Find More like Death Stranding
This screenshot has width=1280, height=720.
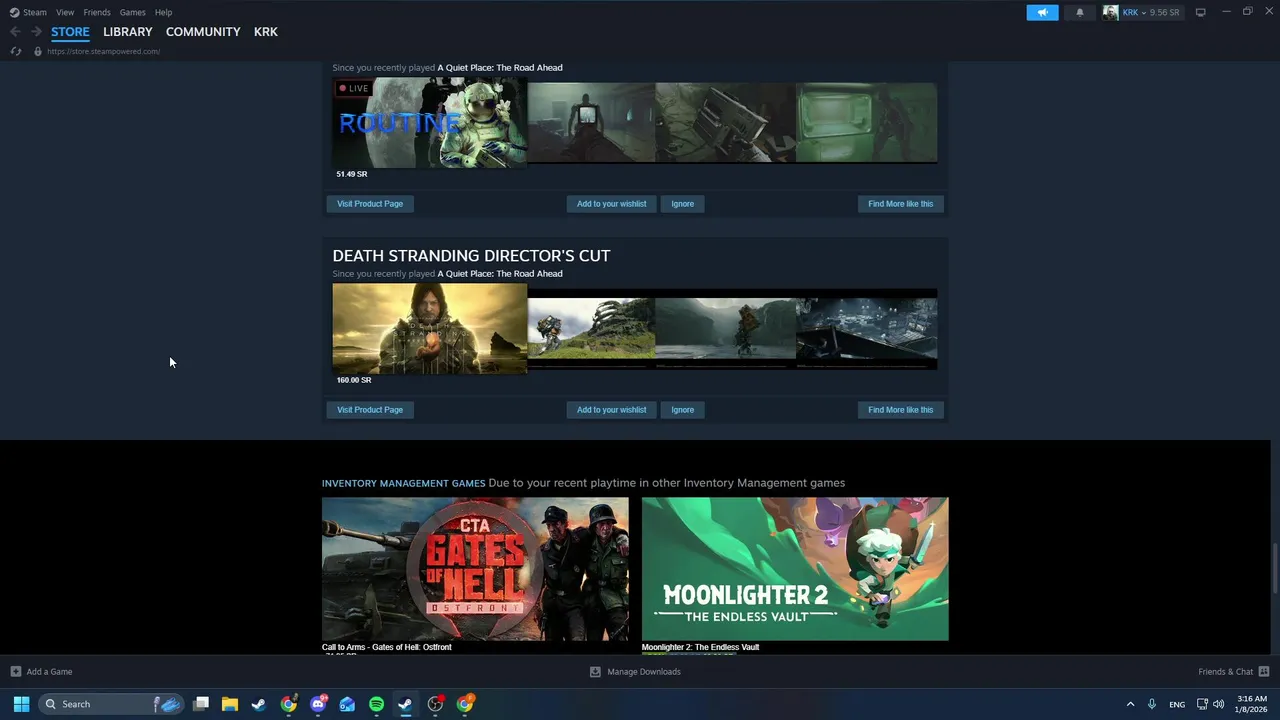(901, 410)
